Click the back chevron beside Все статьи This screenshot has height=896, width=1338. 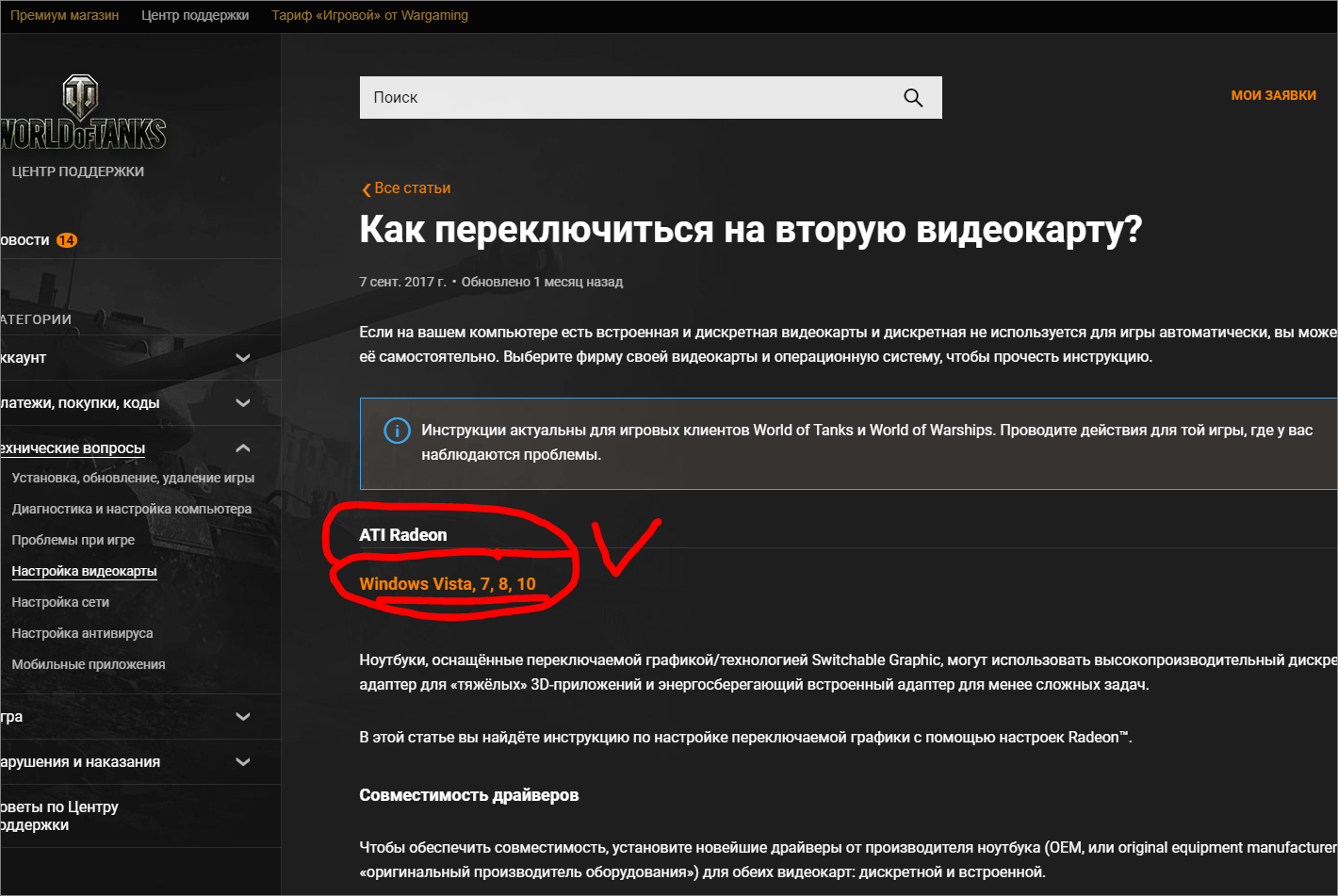tap(366, 189)
